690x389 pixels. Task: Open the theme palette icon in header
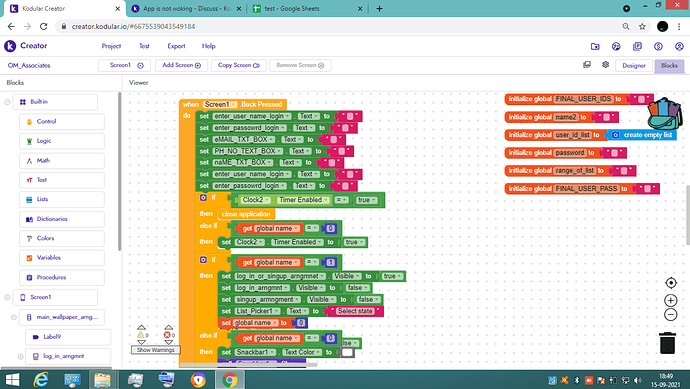(616, 46)
